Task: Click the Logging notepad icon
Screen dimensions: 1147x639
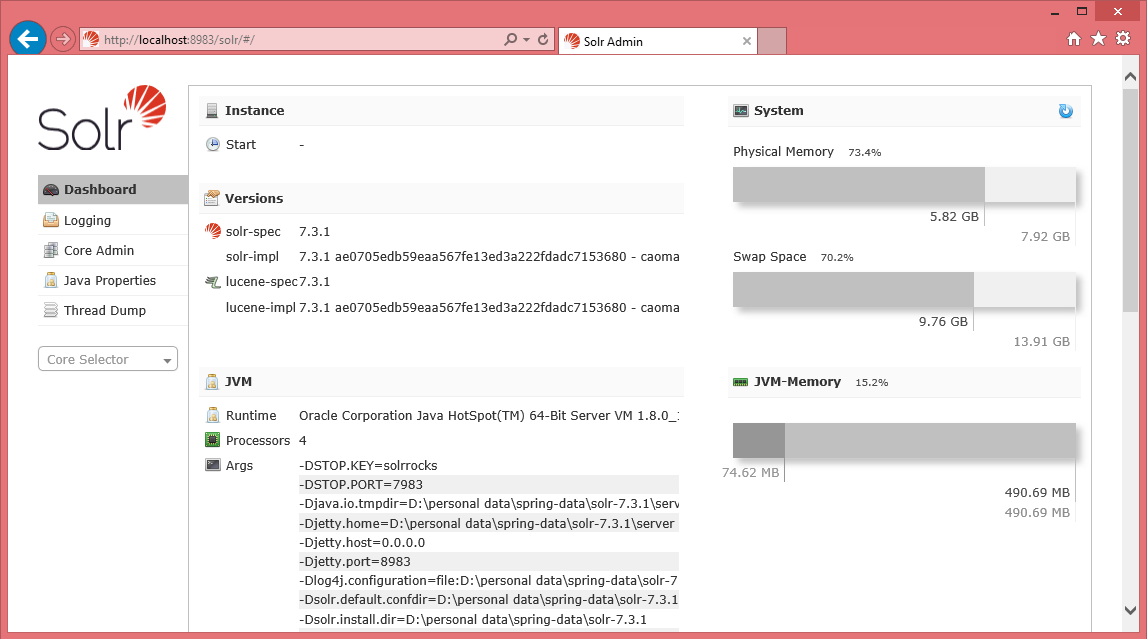Action: coord(50,220)
